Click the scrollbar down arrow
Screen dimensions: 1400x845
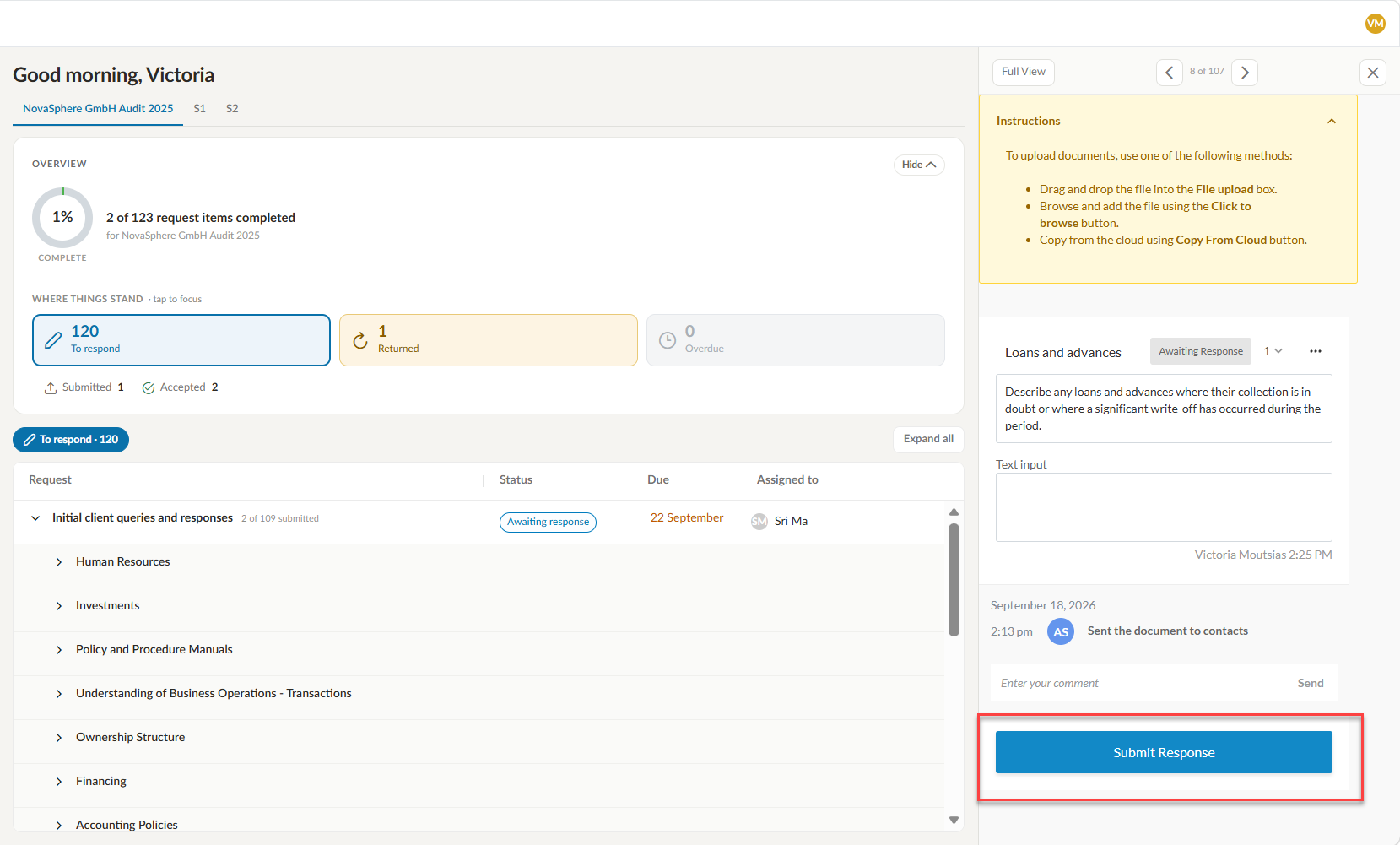pos(954,820)
